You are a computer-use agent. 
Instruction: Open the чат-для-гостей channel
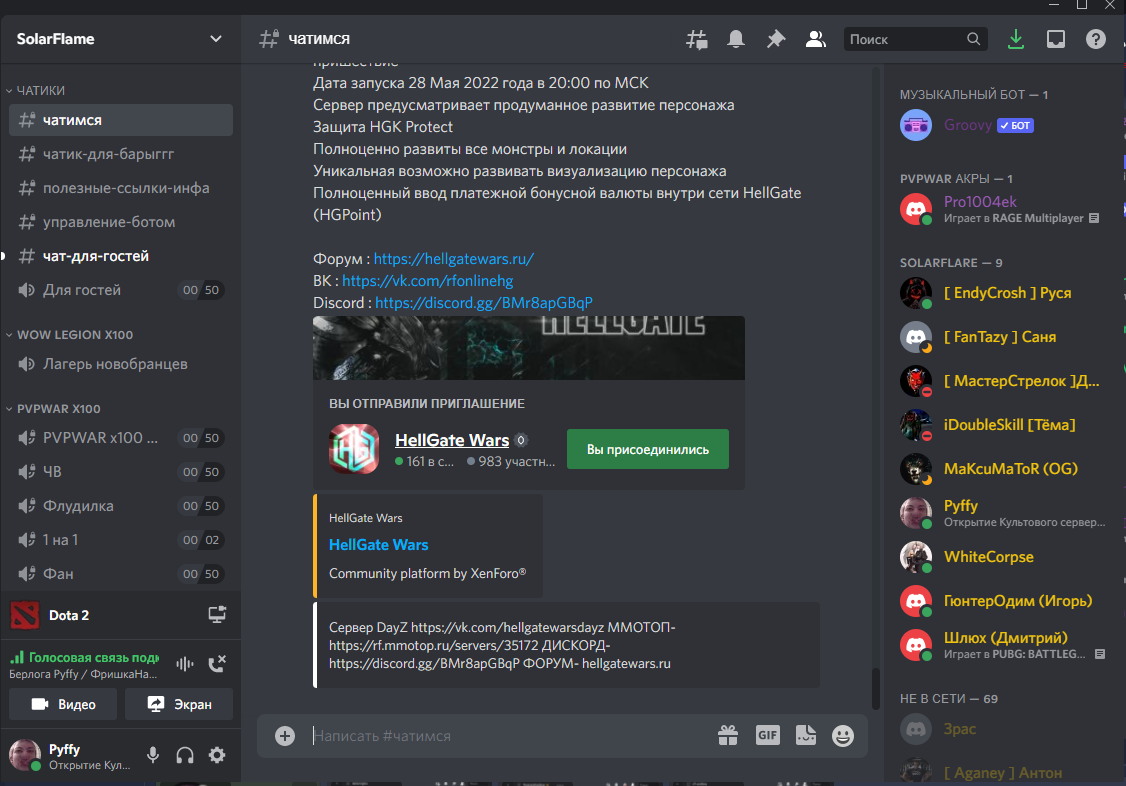pyautogui.click(x=121, y=256)
